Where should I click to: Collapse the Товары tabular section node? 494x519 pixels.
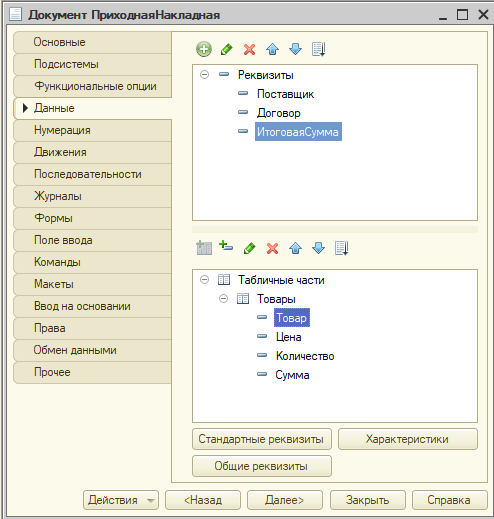[x=223, y=298]
